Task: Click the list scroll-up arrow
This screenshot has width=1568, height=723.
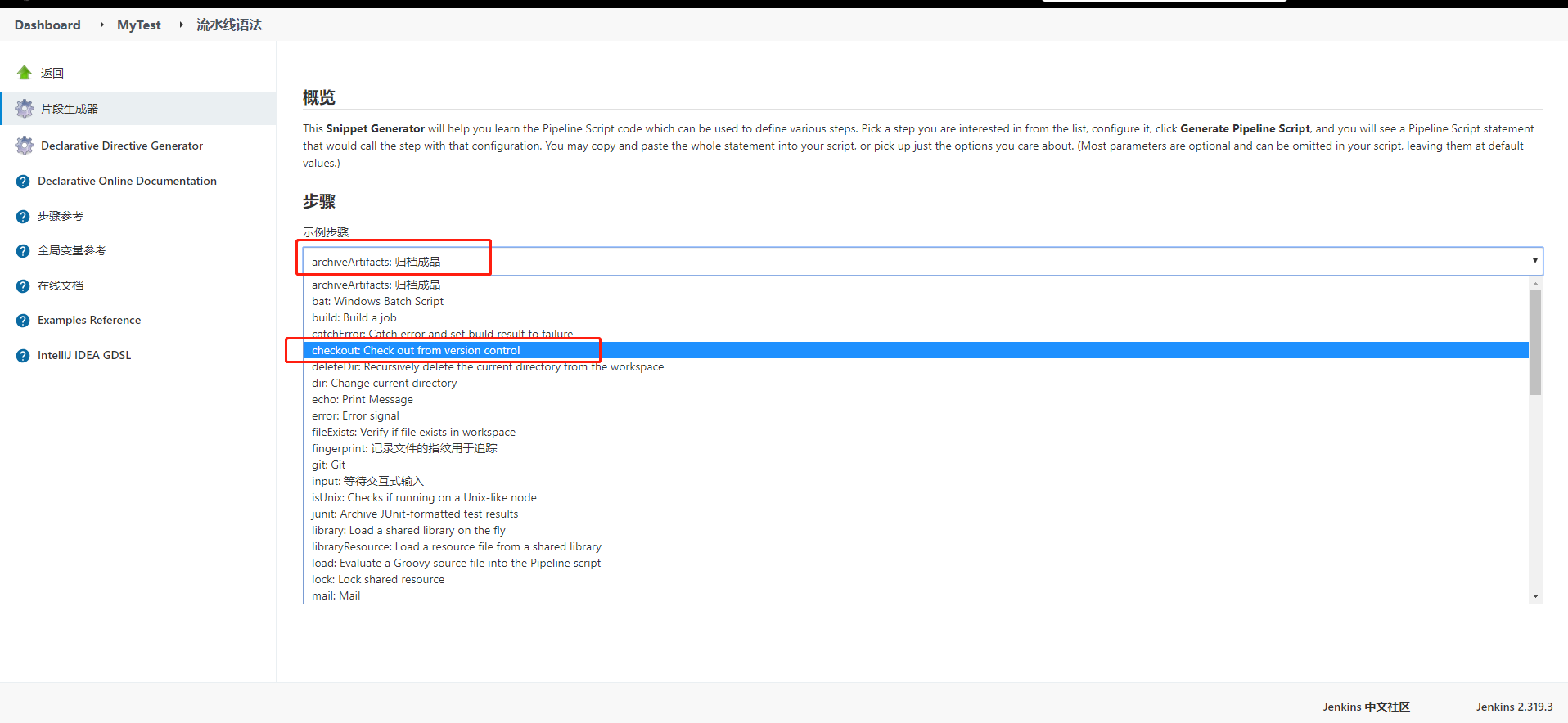Action: coord(1535,284)
